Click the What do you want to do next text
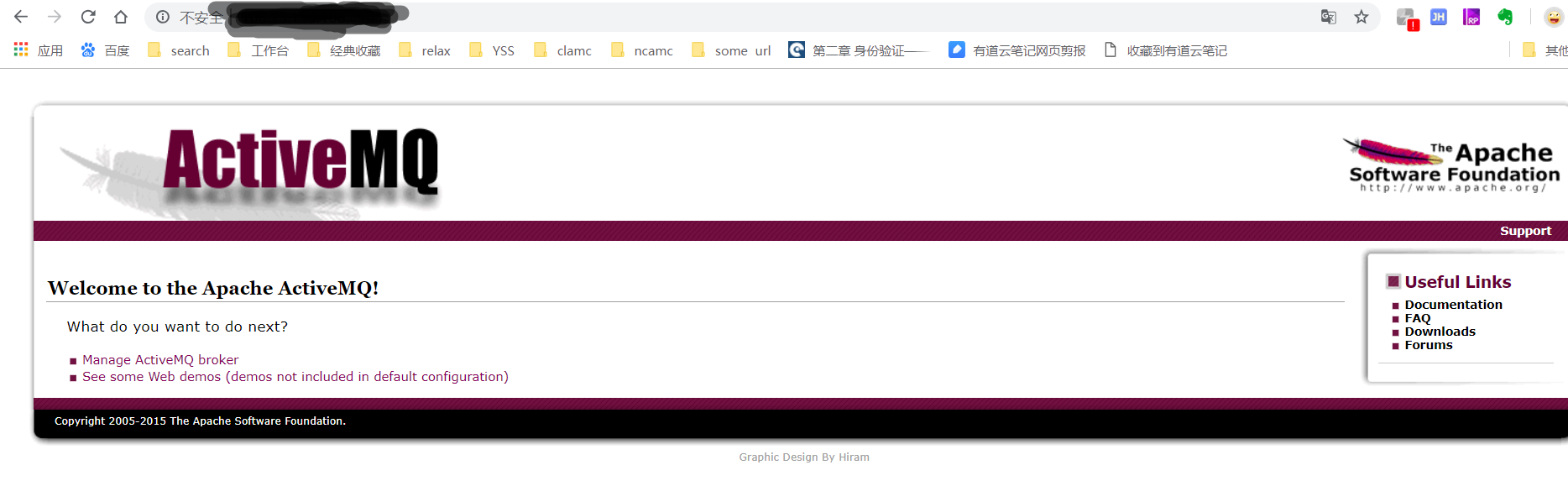Viewport: 1568px width, 486px height. (x=177, y=327)
